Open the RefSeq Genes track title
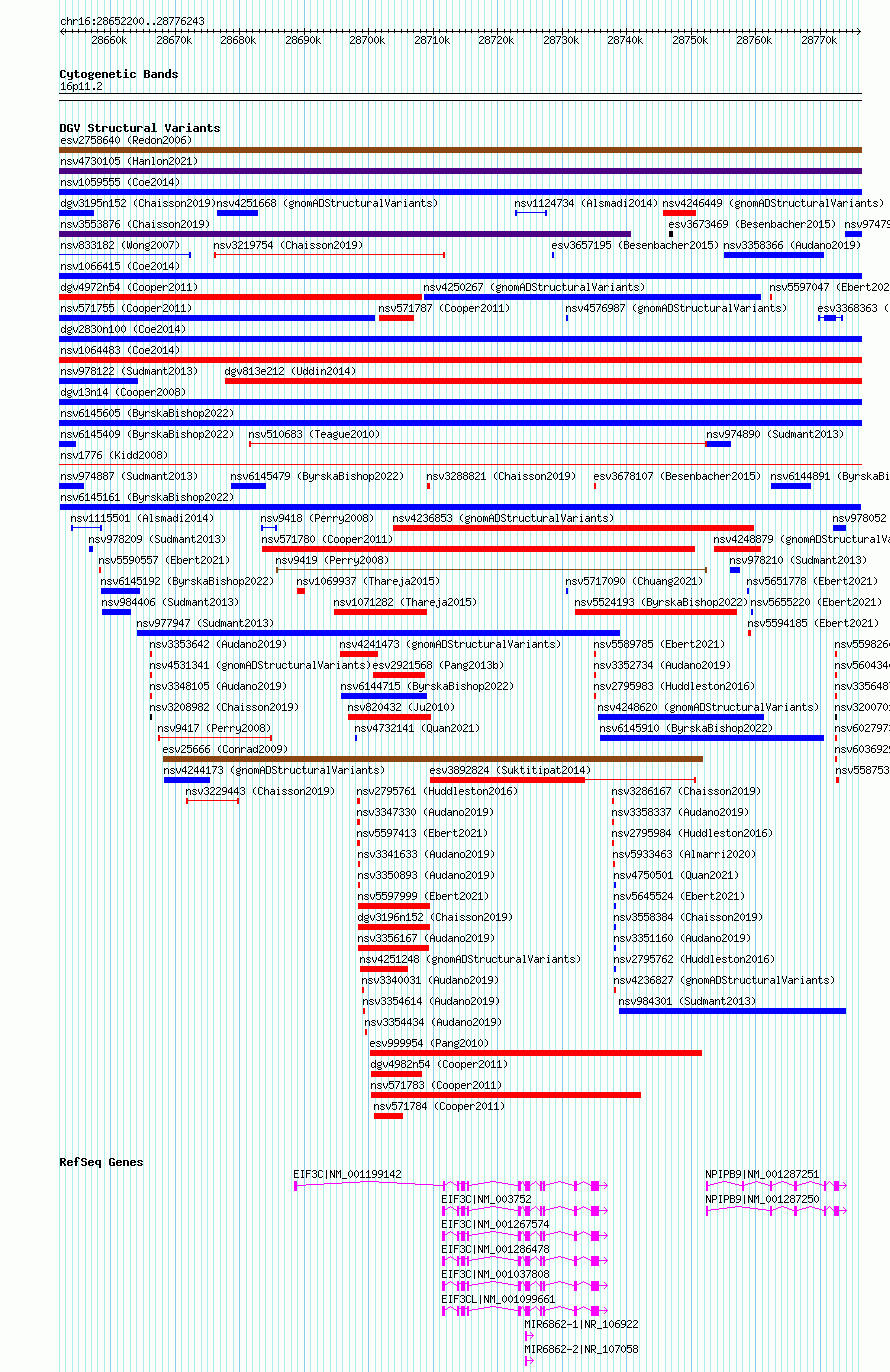The width and height of the screenshot is (890, 1372). (101, 1162)
